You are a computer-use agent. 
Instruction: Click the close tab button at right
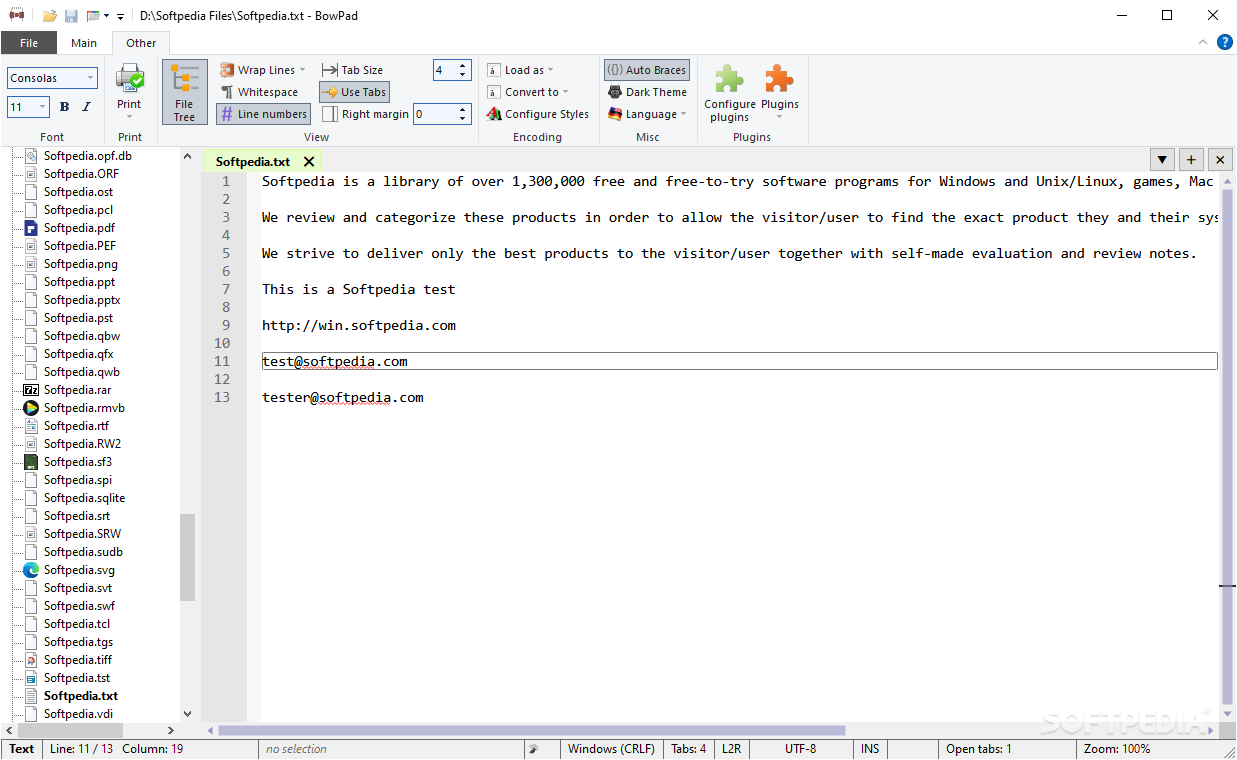coord(1220,159)
